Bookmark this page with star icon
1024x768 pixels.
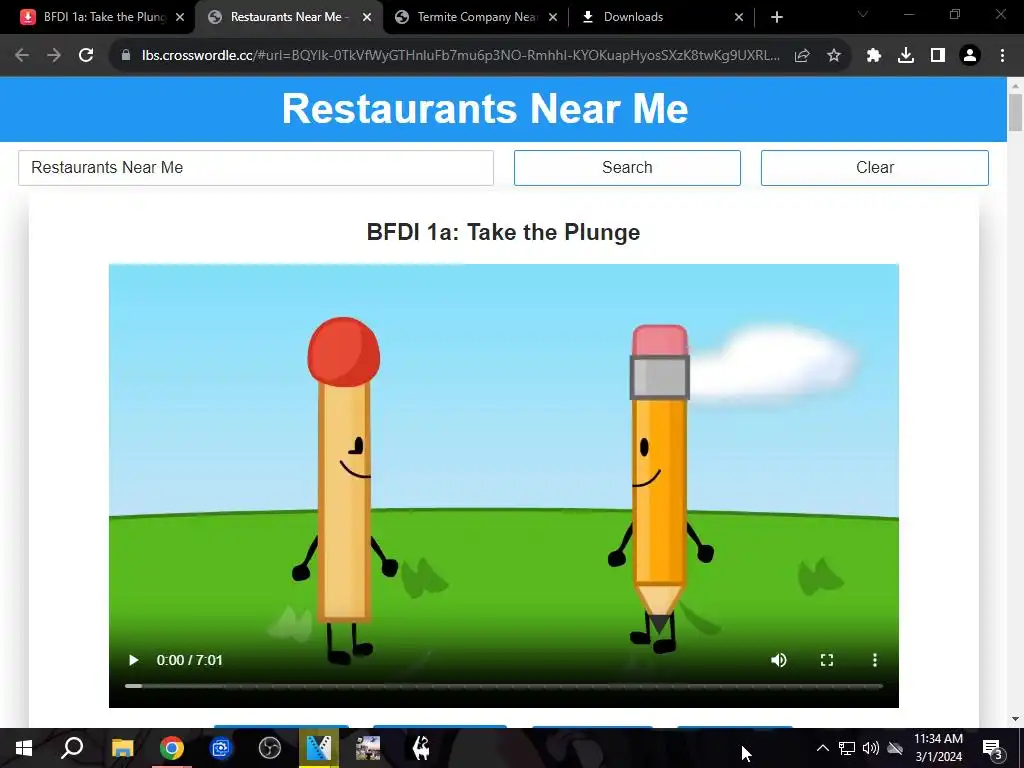[x=834, y=56]
